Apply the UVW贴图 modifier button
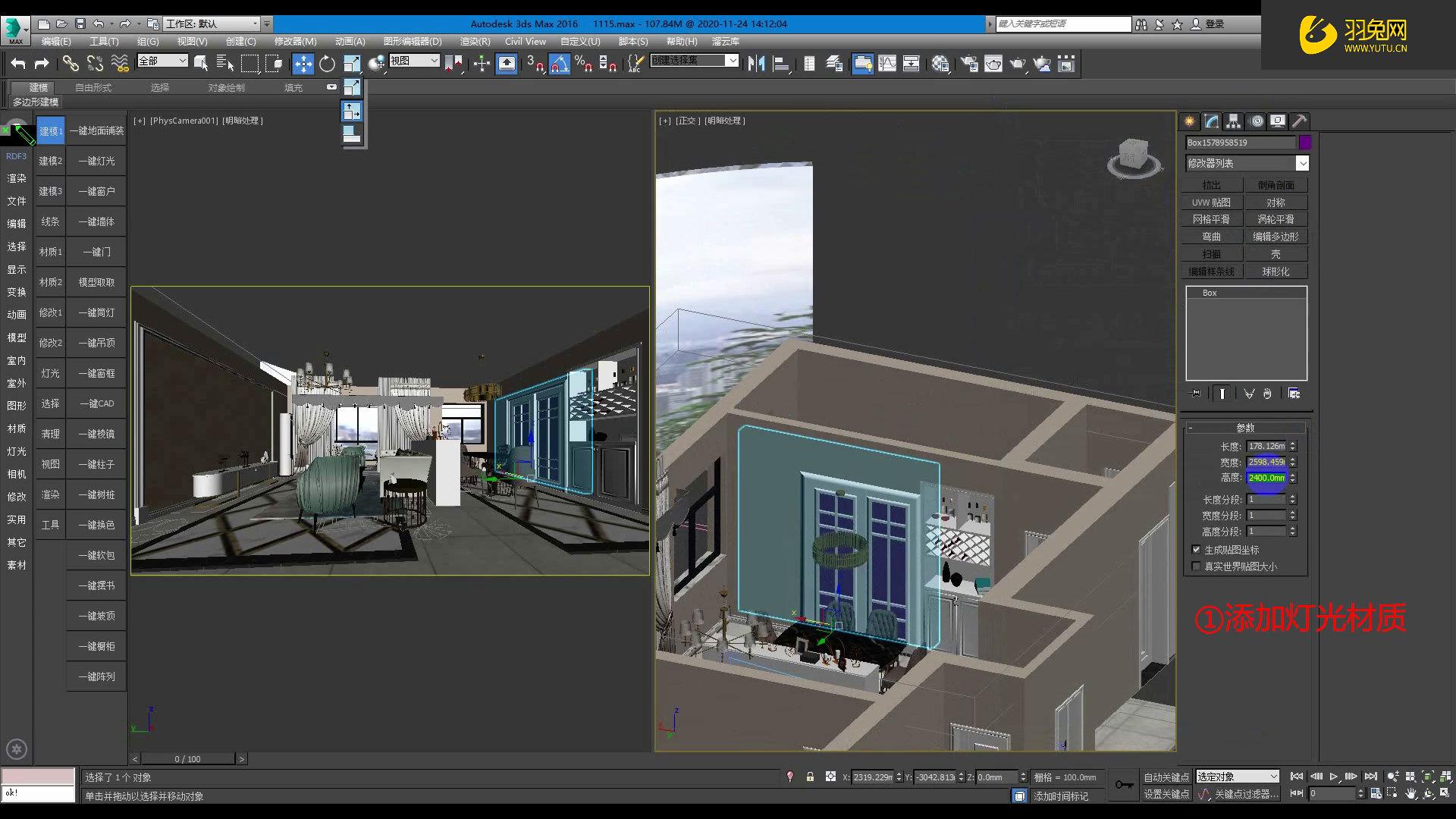The height and width of the screenshot is (819, 1456). (x=1210, y=202)
